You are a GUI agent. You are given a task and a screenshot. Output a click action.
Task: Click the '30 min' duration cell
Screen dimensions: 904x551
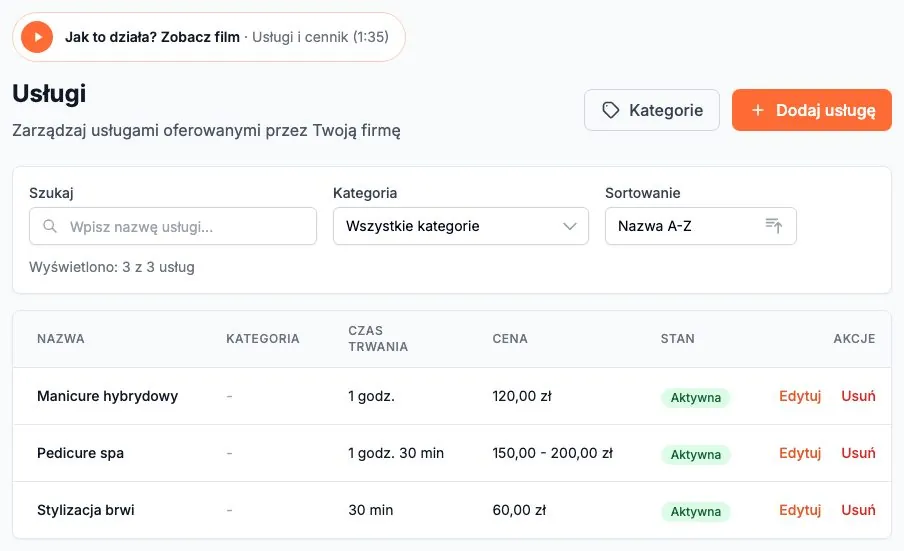(x=371, y=510)
